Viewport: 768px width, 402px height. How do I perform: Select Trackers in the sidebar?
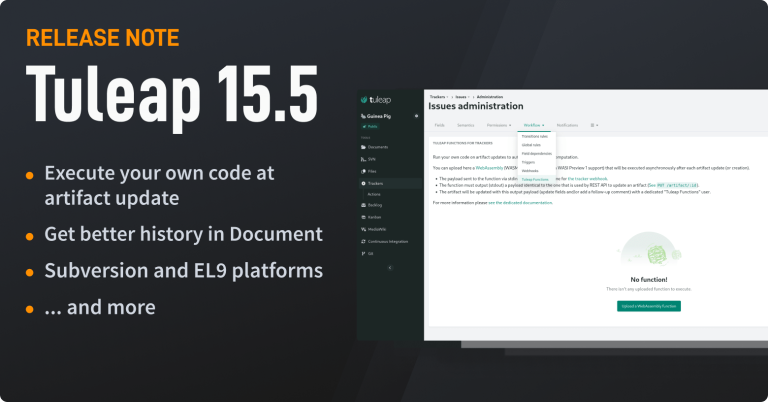[x=376, y=184]
